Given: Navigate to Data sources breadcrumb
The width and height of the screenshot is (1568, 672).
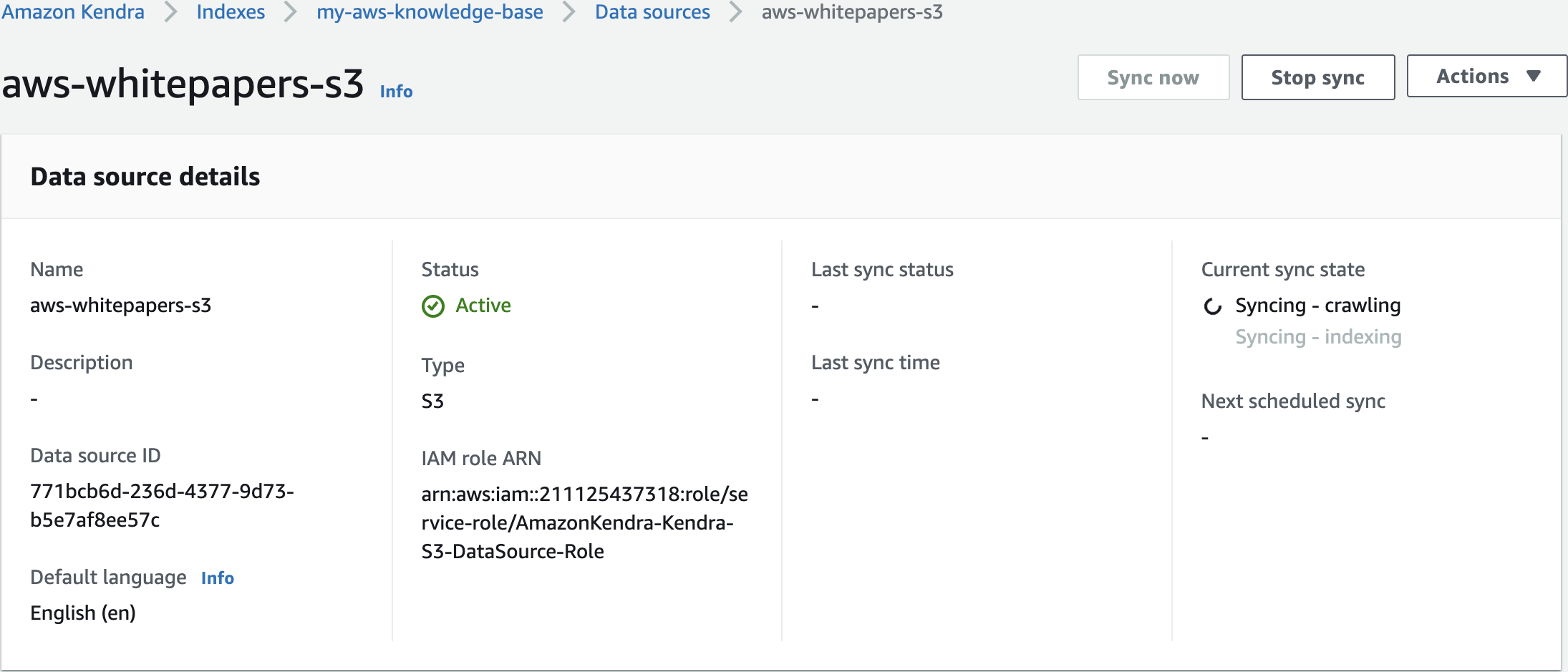Looking at the screenshot, I should tap(652, 12).
